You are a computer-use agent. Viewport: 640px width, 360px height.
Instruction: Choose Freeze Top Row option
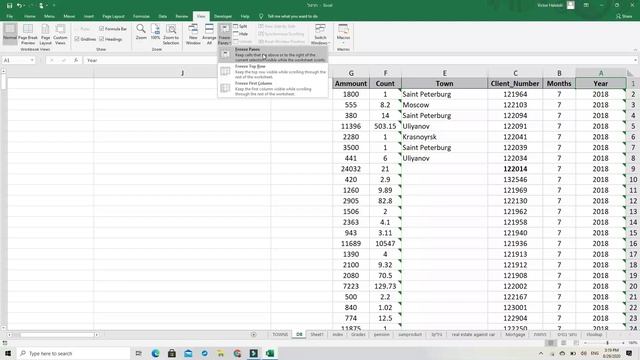(273, 71)
